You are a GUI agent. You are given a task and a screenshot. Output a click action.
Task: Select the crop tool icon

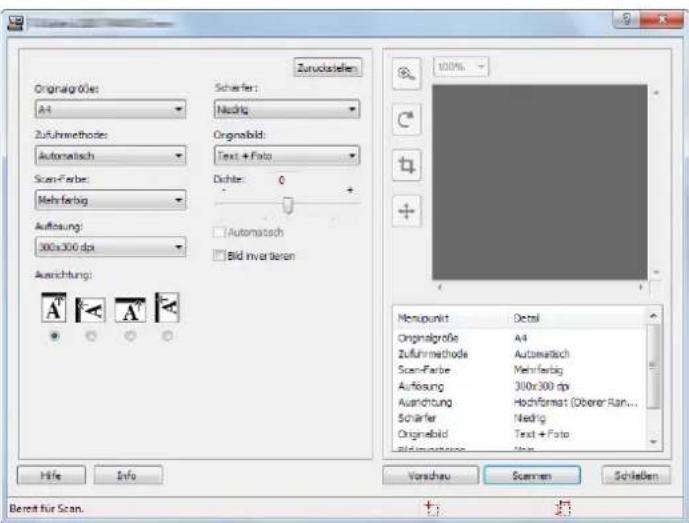(406, 165)
